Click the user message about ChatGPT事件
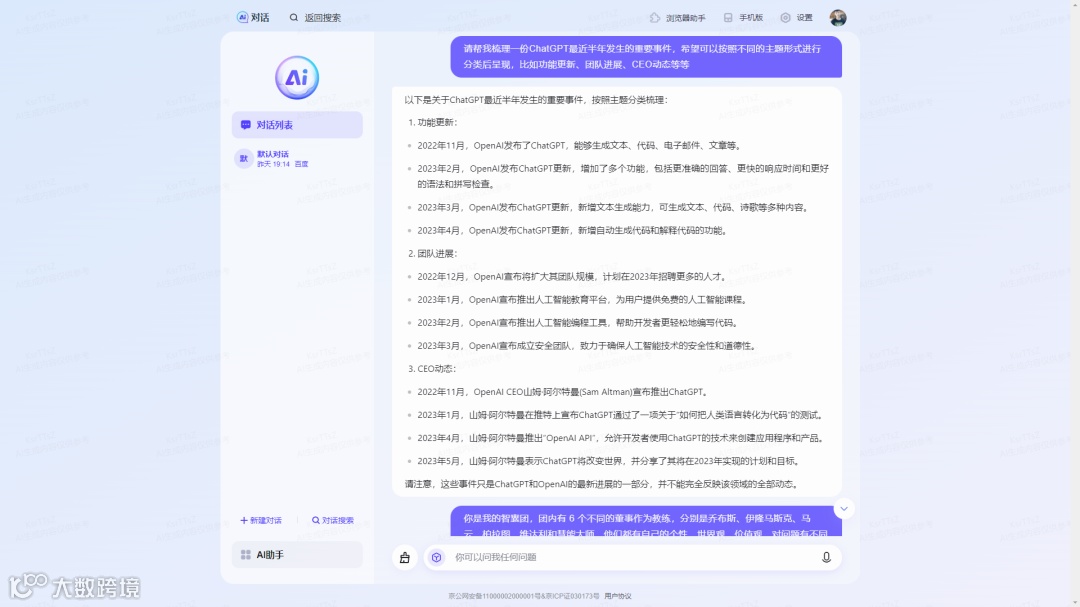The width and height of the screenshot is (1080, 607). 646,56
